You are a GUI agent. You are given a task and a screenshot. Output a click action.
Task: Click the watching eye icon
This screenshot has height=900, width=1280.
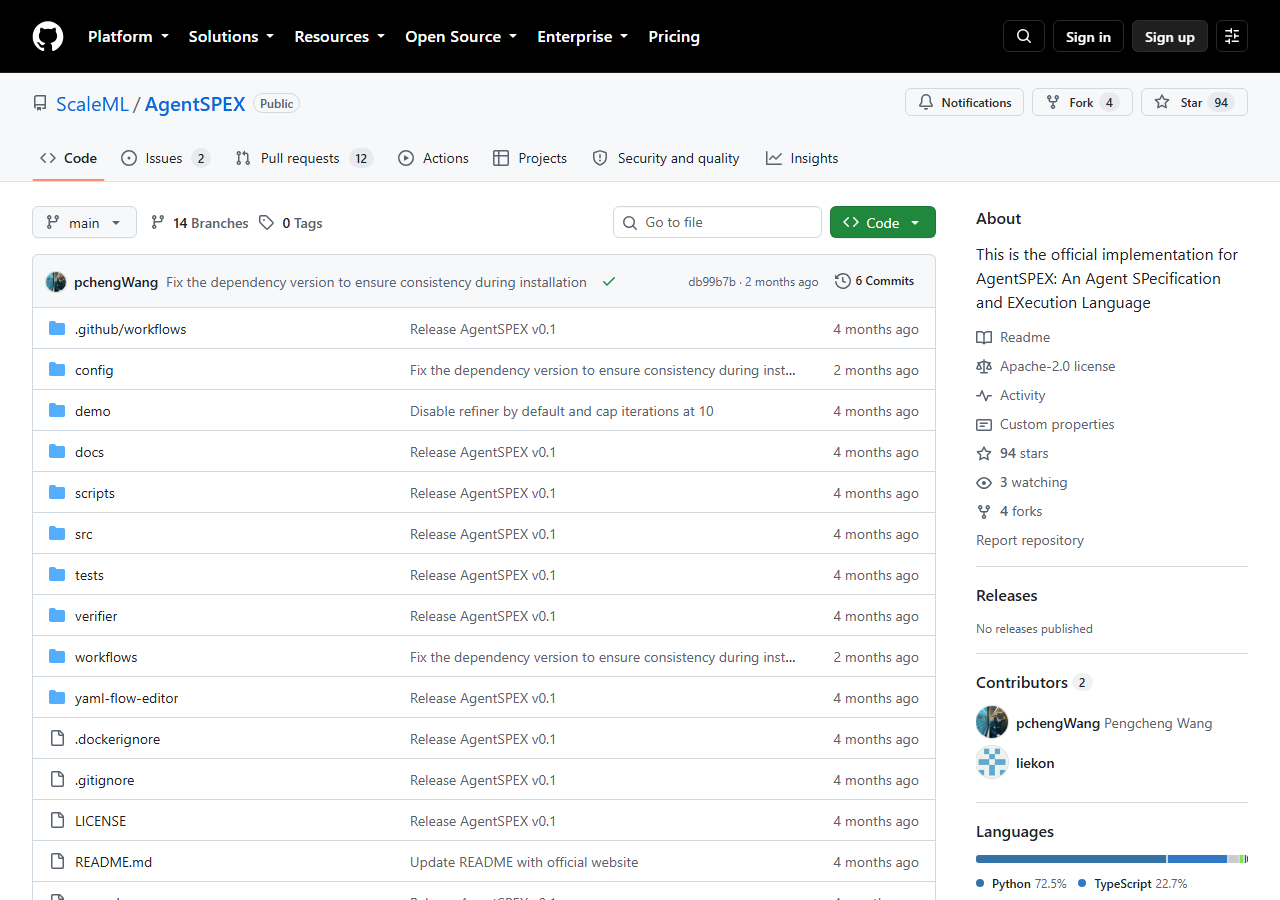tap(984, 482)
